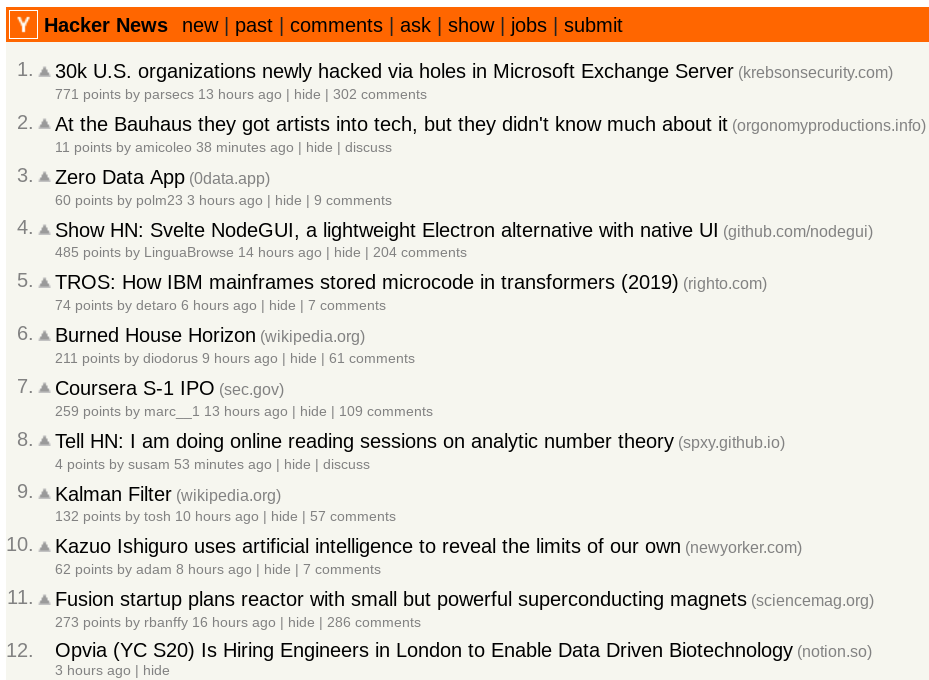929x680 pixels.
Task: Open 302 comments on Exchange Server story
Action: point(380,94)
